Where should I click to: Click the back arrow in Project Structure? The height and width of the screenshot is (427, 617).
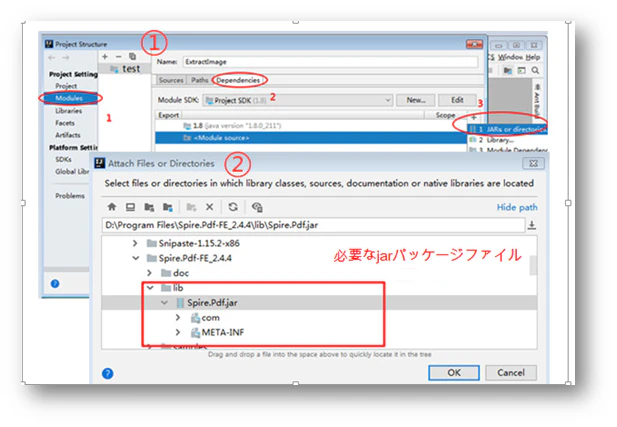(52, 58)
